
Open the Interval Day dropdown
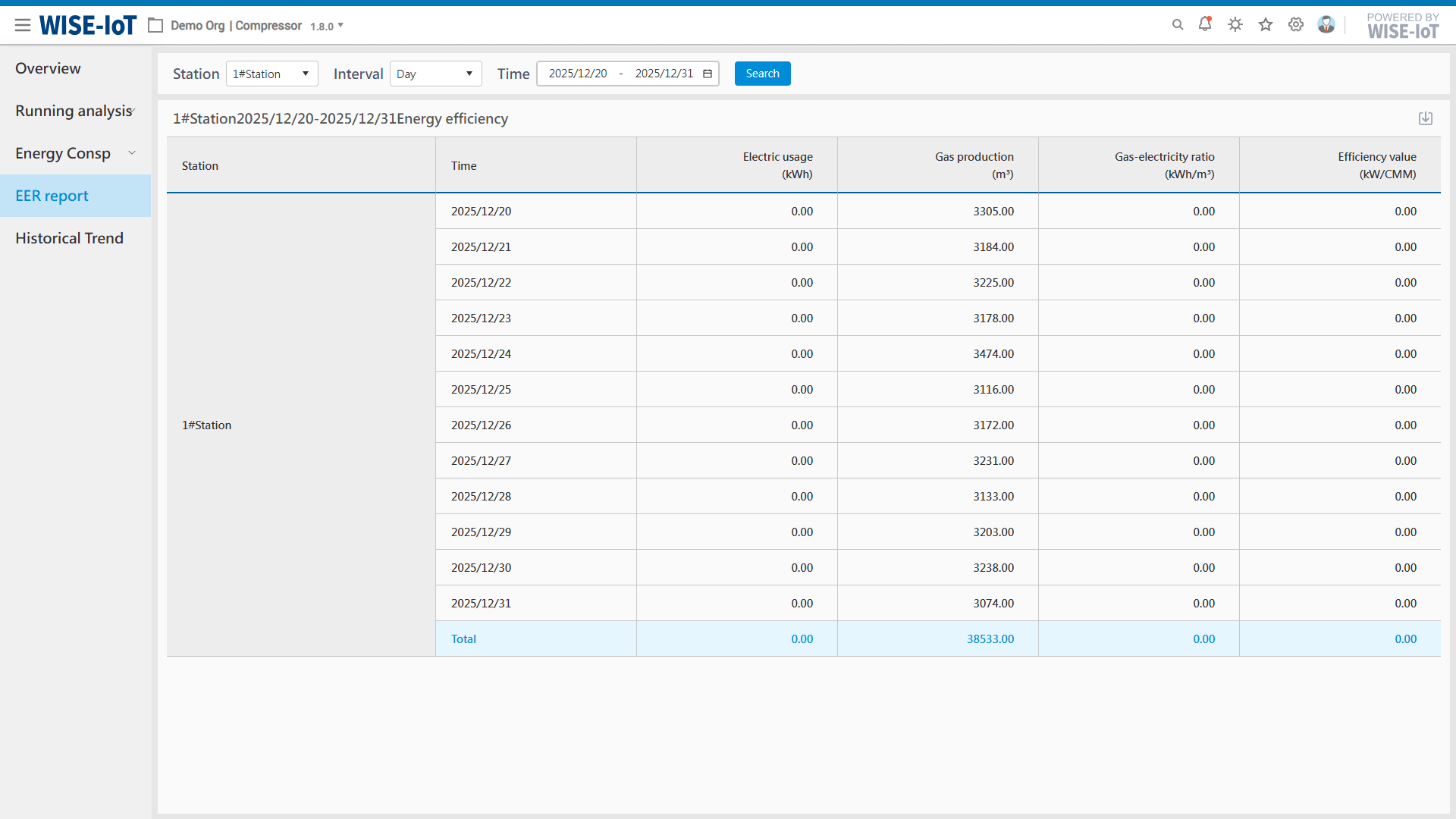click(435, 74)
